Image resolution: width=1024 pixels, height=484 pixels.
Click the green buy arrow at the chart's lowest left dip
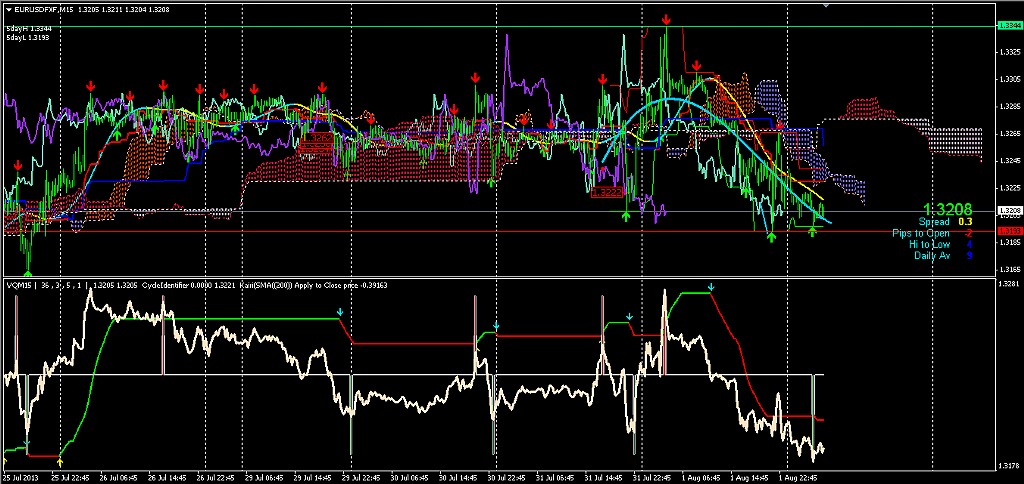(x=28, y=269)
